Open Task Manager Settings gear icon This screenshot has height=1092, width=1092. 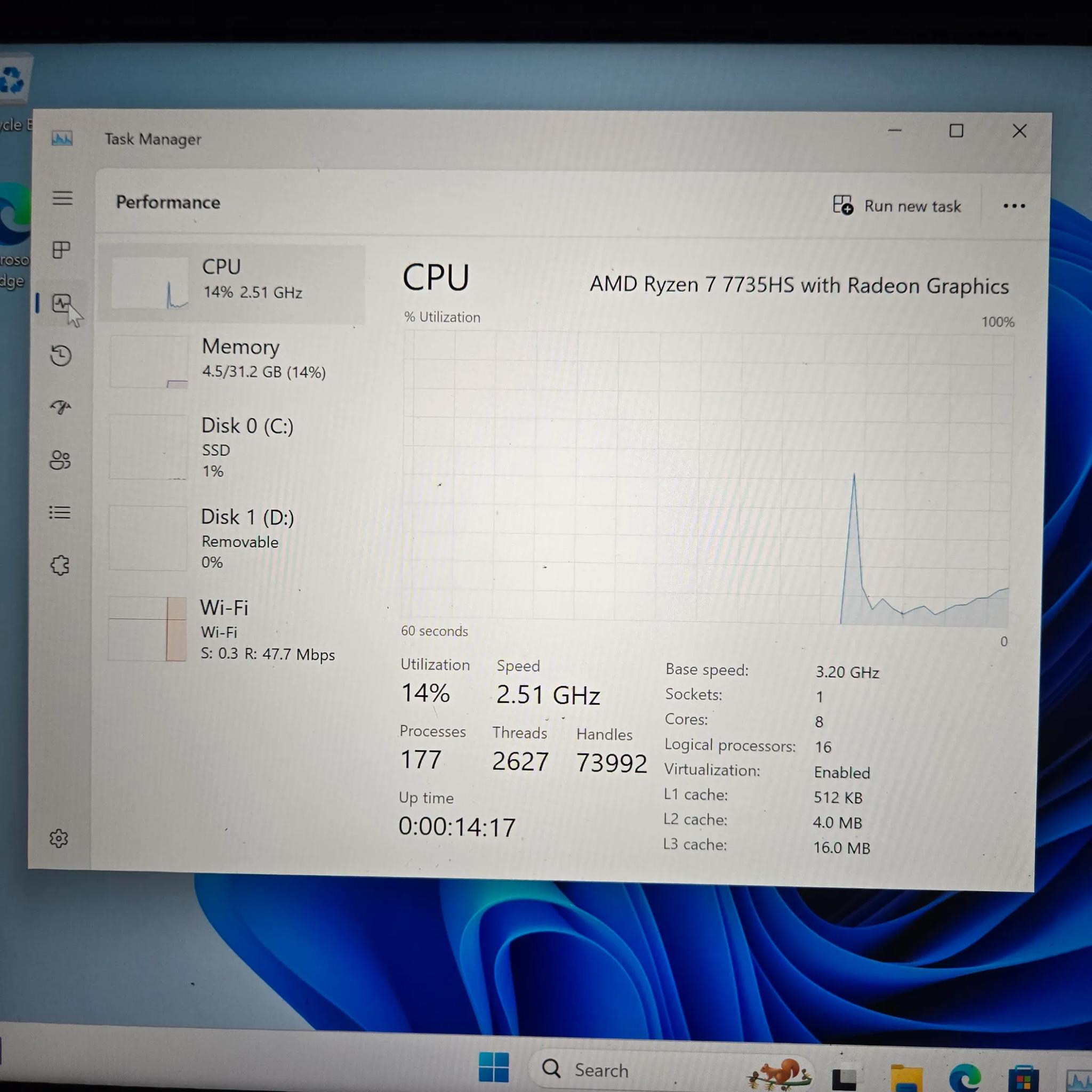(59, 838)
